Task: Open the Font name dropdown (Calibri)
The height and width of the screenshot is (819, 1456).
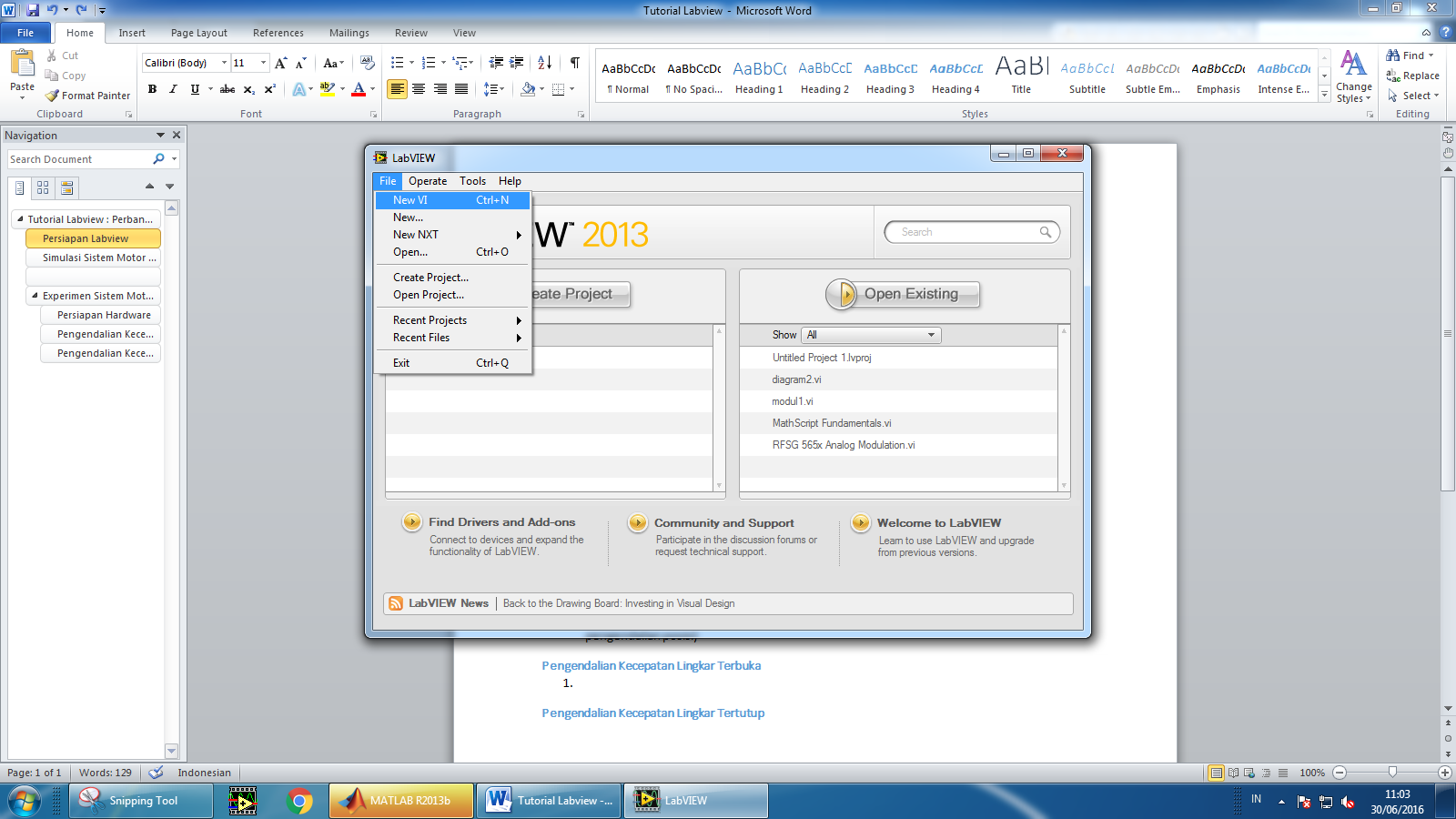Action: coord(224,63)
